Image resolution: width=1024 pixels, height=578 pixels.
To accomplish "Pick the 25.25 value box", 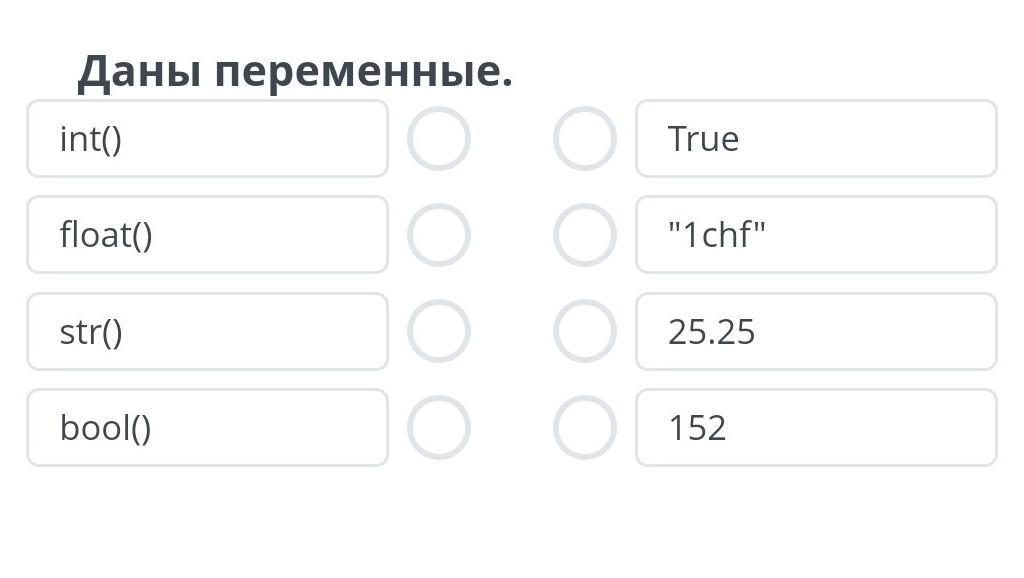I will [816, 331].
